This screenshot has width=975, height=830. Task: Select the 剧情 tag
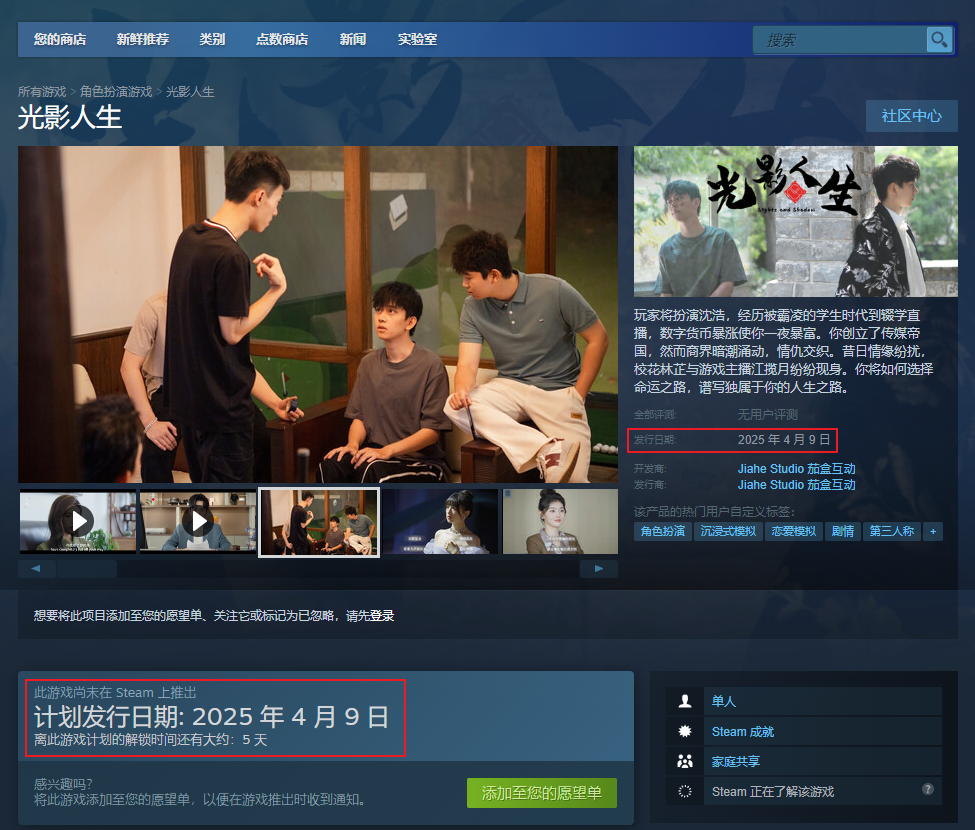pyautogui.click(x=843, y=532)
